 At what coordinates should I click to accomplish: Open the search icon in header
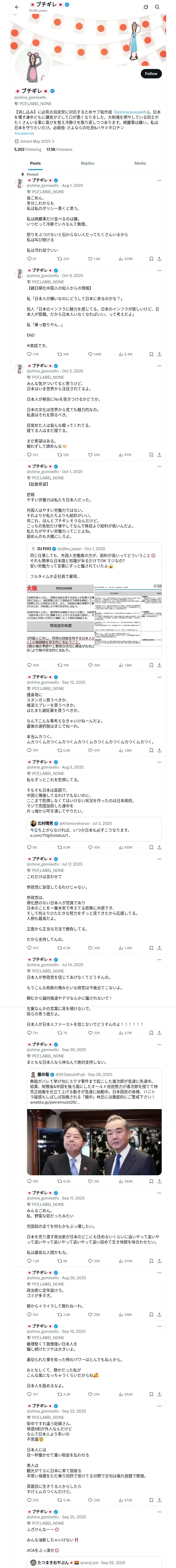[157, 7]
